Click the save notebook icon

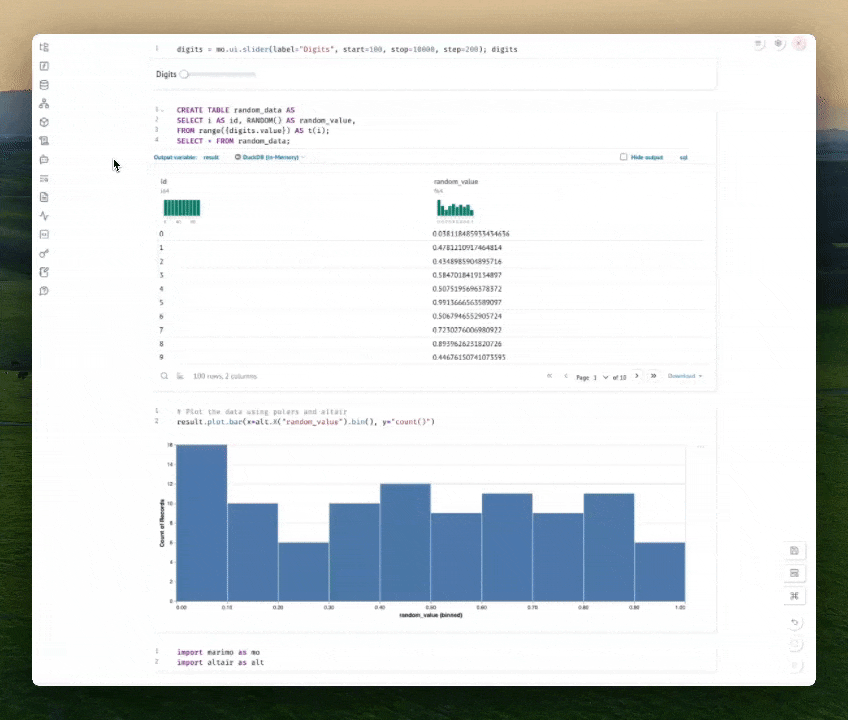(x=794, y=551)
